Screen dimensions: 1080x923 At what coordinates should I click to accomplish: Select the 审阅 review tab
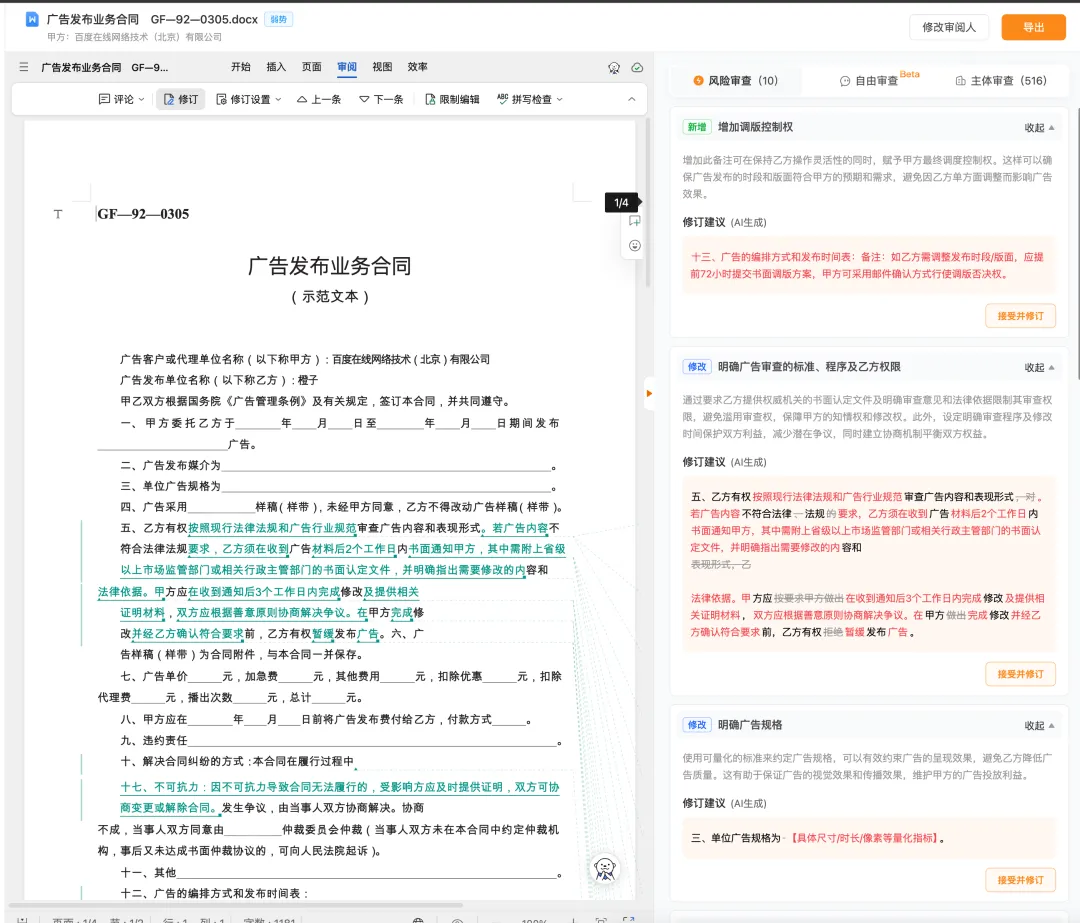[346, 67]
